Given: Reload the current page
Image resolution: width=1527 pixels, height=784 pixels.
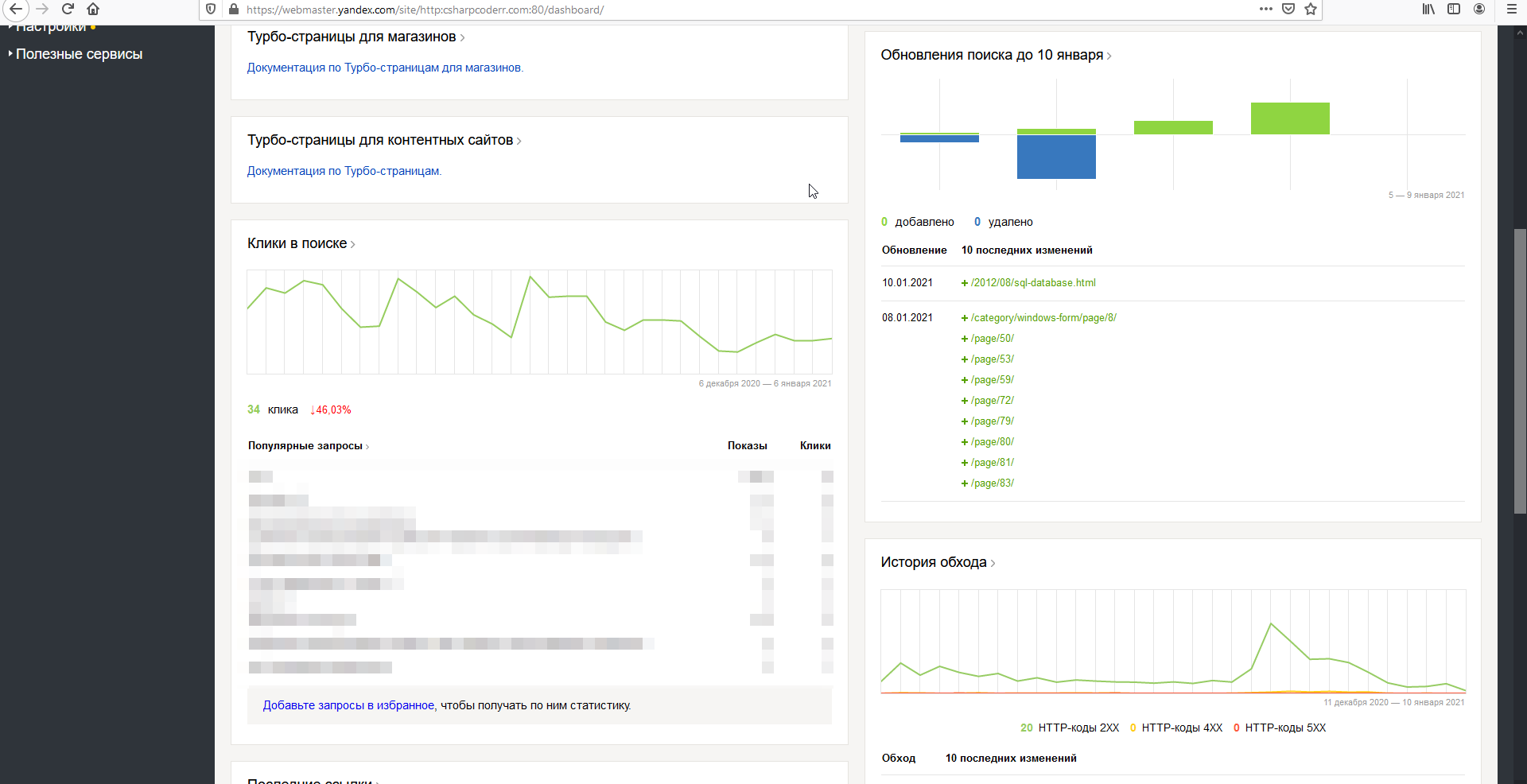Looking at the screenshot, I should coord(68,10).
